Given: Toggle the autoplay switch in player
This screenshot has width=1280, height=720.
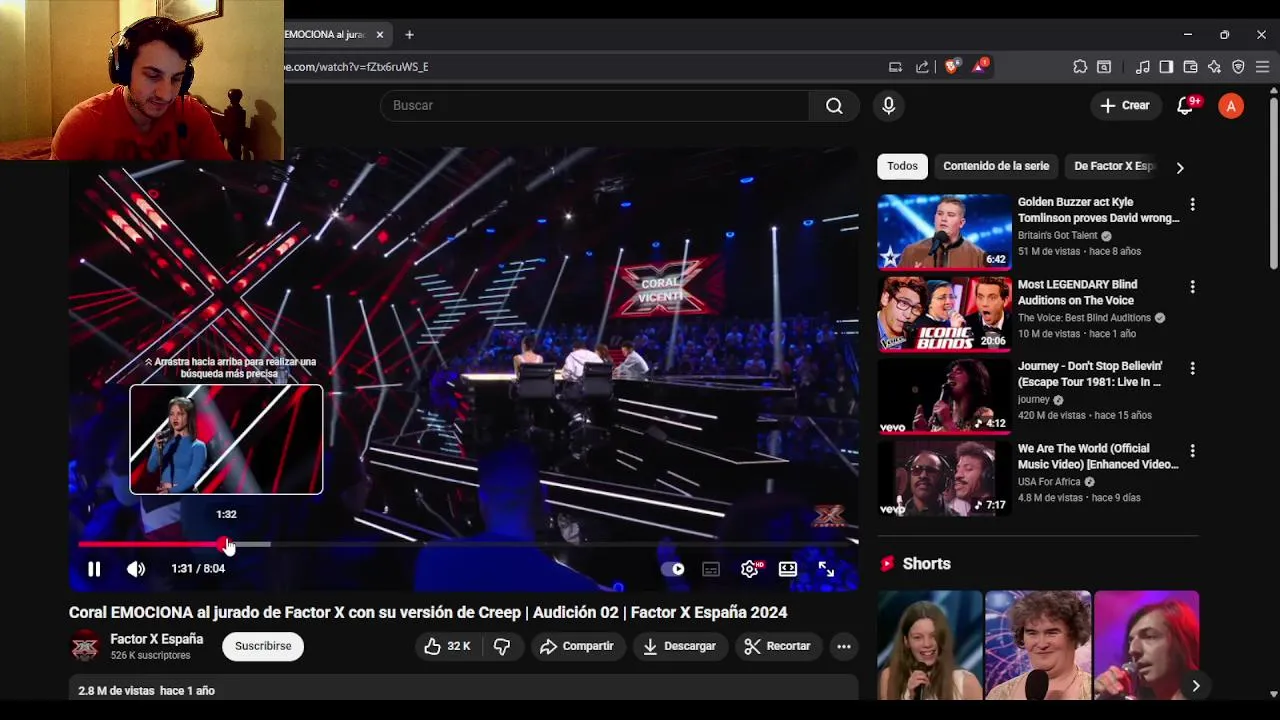Looking at the screenshot, I should pyautogui.click(x=674, y=569).
